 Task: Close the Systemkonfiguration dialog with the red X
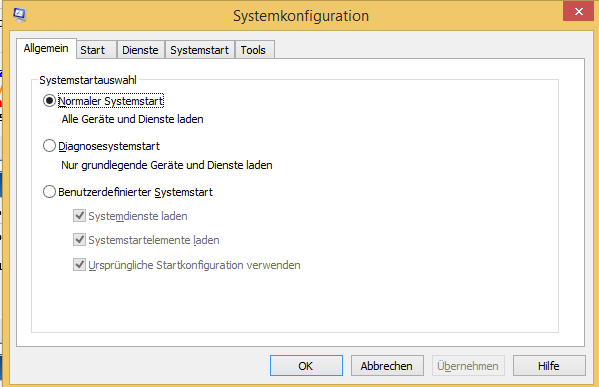click(x=578, y=11)
